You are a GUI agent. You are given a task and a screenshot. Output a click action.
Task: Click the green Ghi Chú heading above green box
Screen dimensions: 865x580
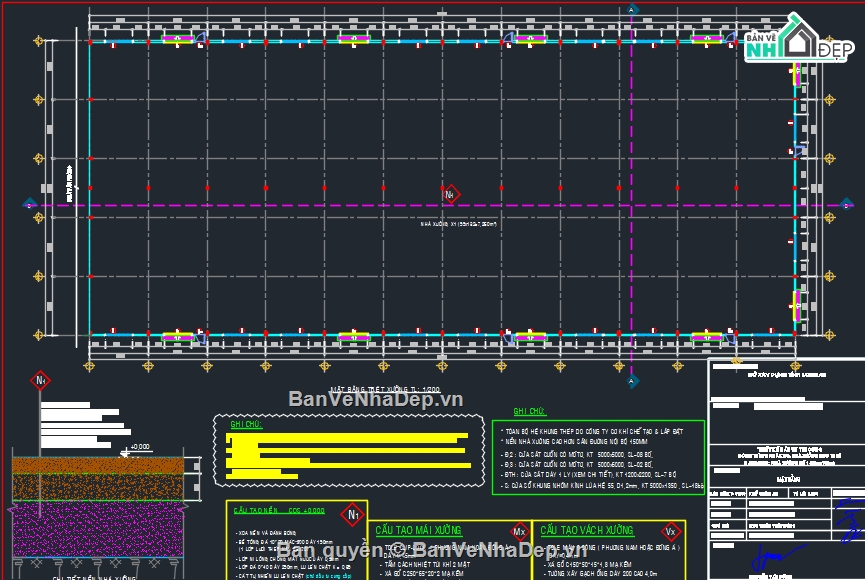[x=529, y=411]
